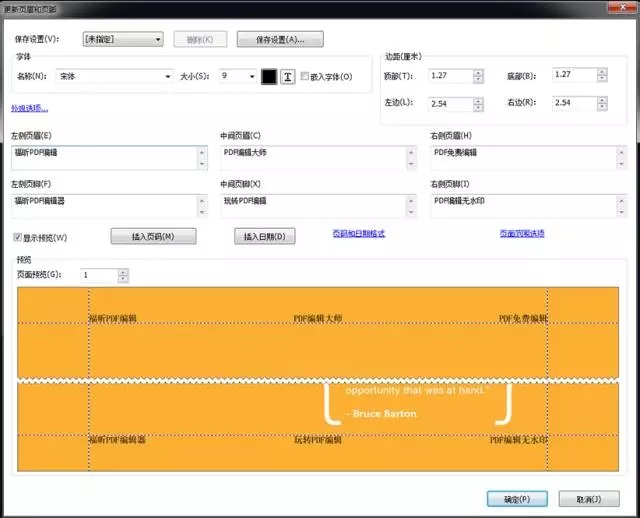Screen dimensions: 640x518
Task: Click down arrow of 中间页眉 scrollbar
Action: coord(411,164)
